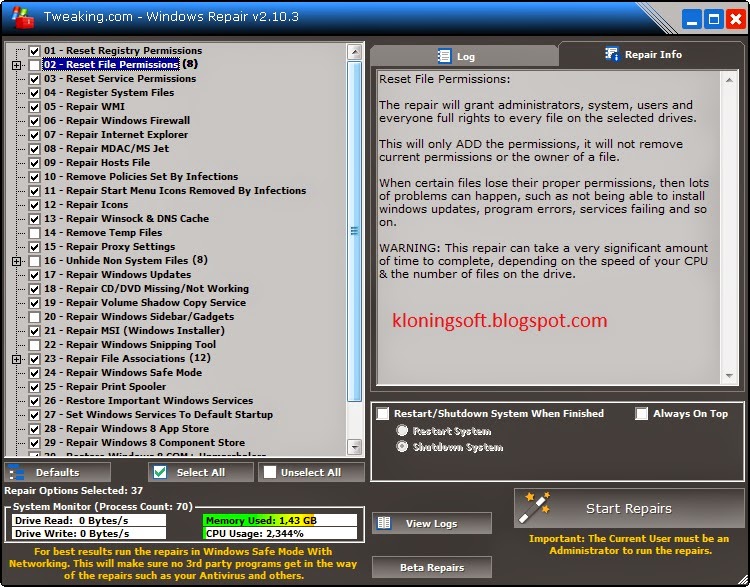This screenshot has width=750, height=587.
Task: Uncheck 03 - Reset Service Permissions
Action: point(34,79)
